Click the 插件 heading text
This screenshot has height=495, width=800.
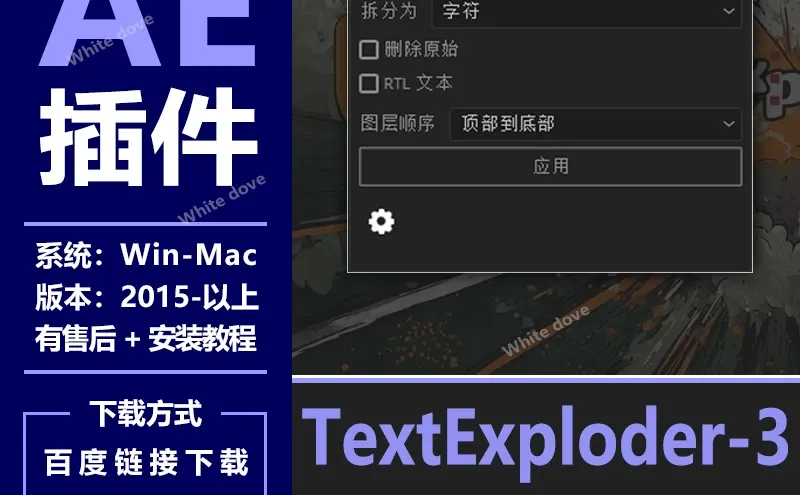pos(148,137)
